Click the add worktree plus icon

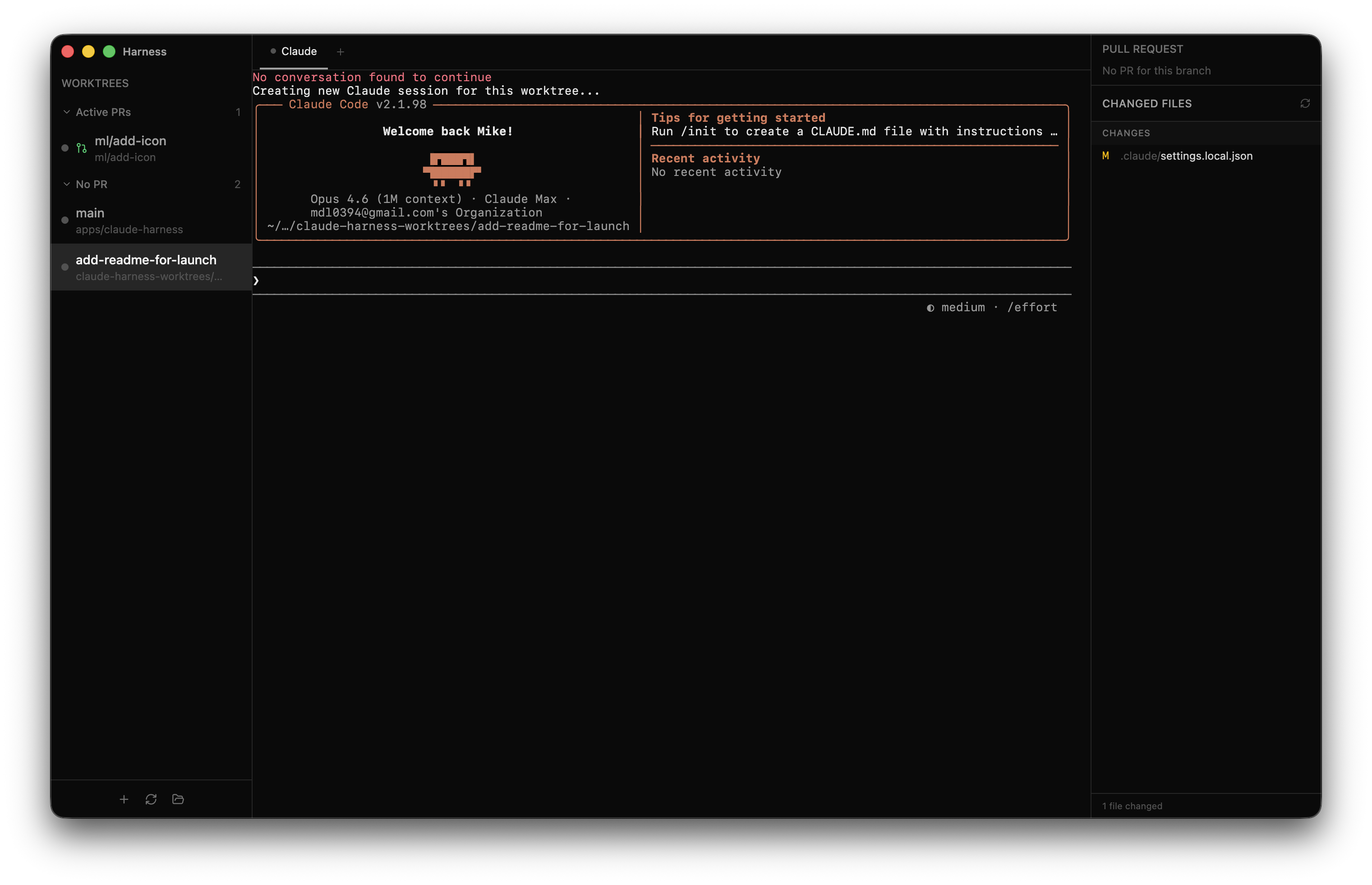(x=124, y=799)
